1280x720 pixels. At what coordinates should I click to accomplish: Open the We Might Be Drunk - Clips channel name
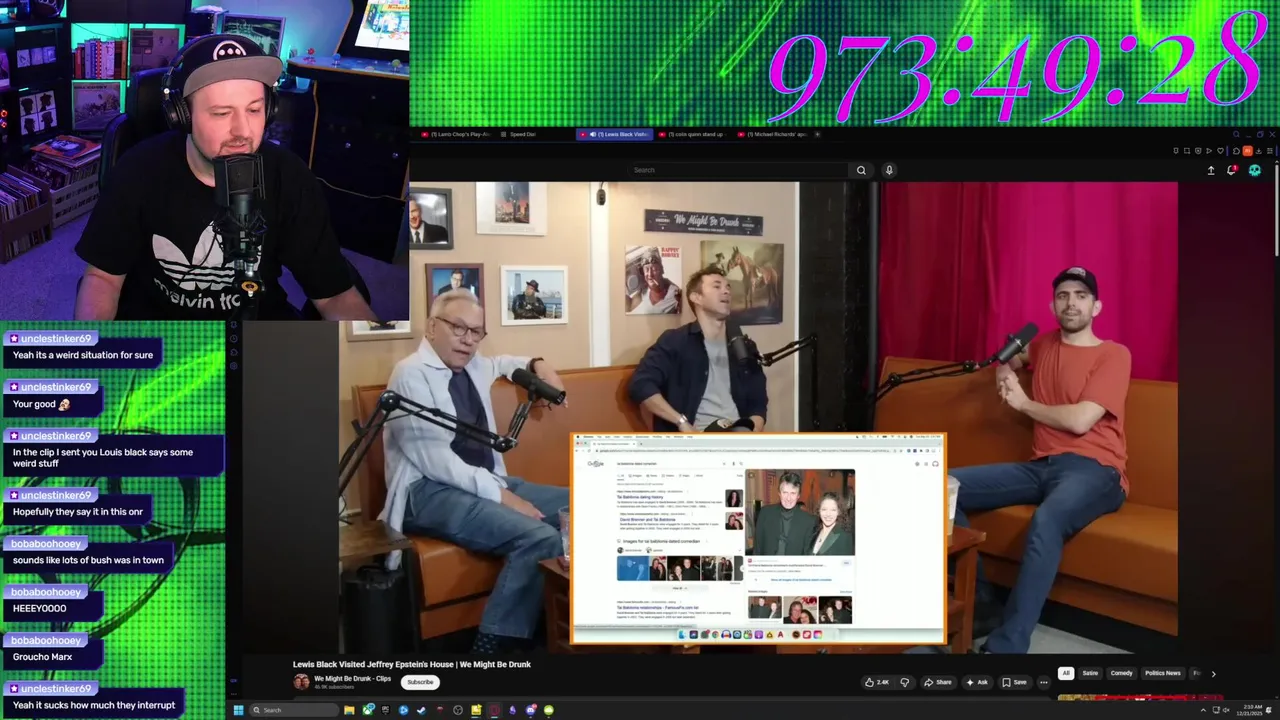pyautogui.click(x=352, y=679)
